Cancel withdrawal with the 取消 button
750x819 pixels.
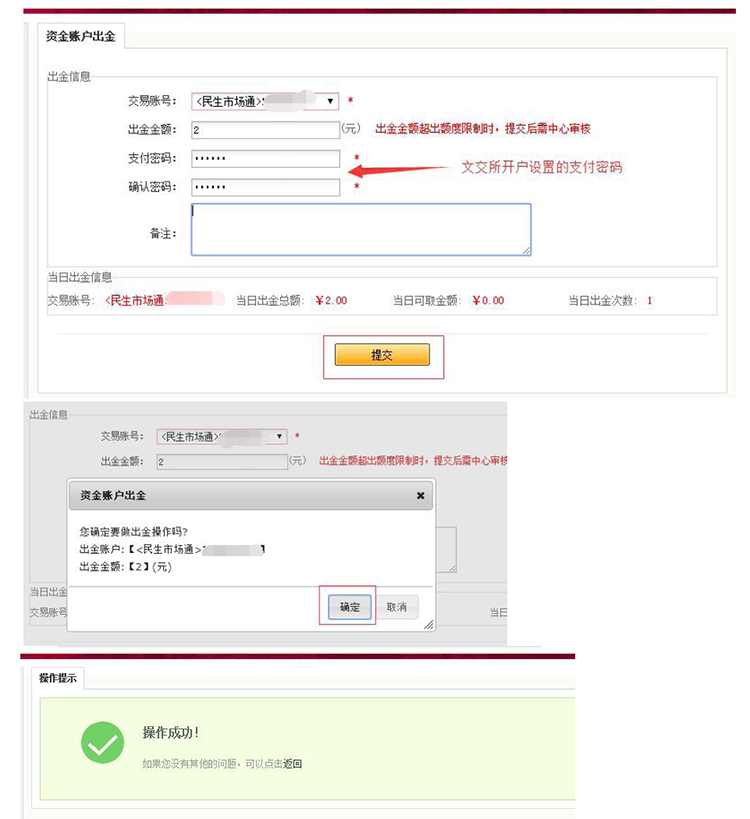coord(397,607)
